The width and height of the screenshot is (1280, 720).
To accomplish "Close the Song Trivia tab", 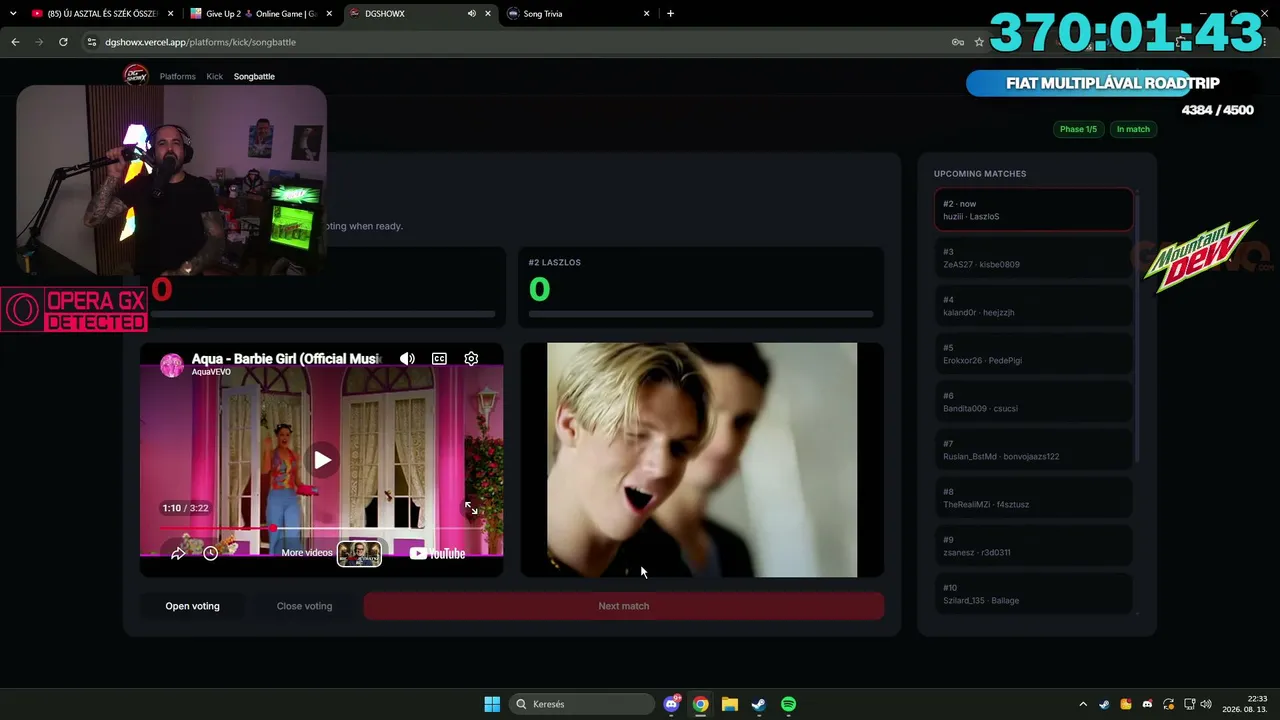I will click(646, 14).
